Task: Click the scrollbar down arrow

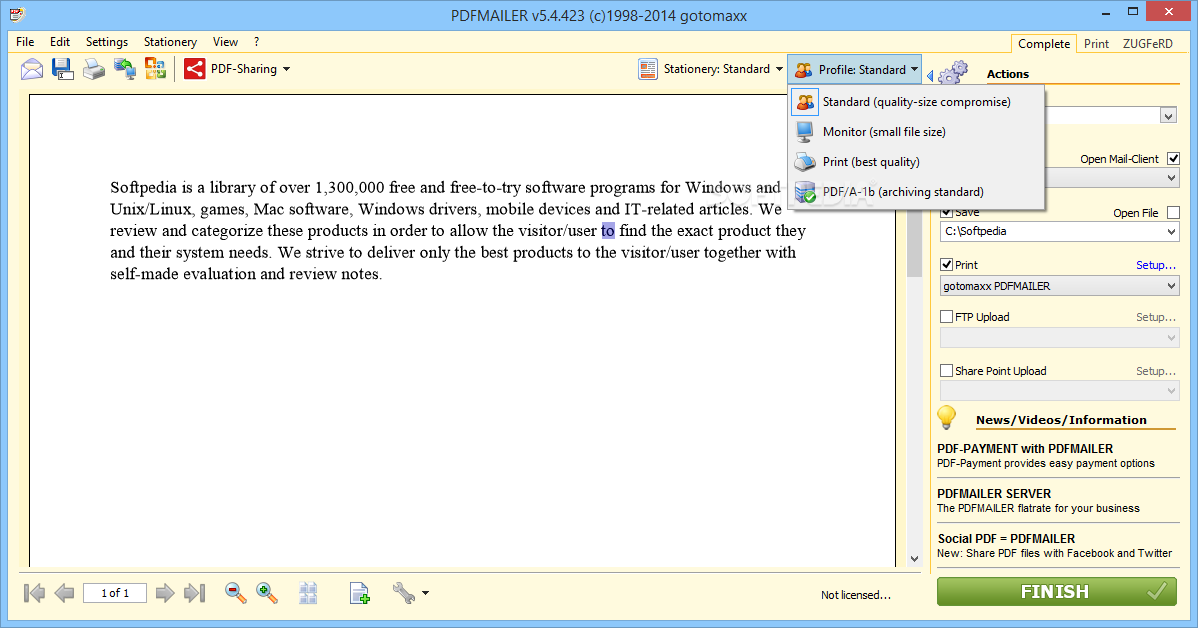Action: [x=915, y=558]
